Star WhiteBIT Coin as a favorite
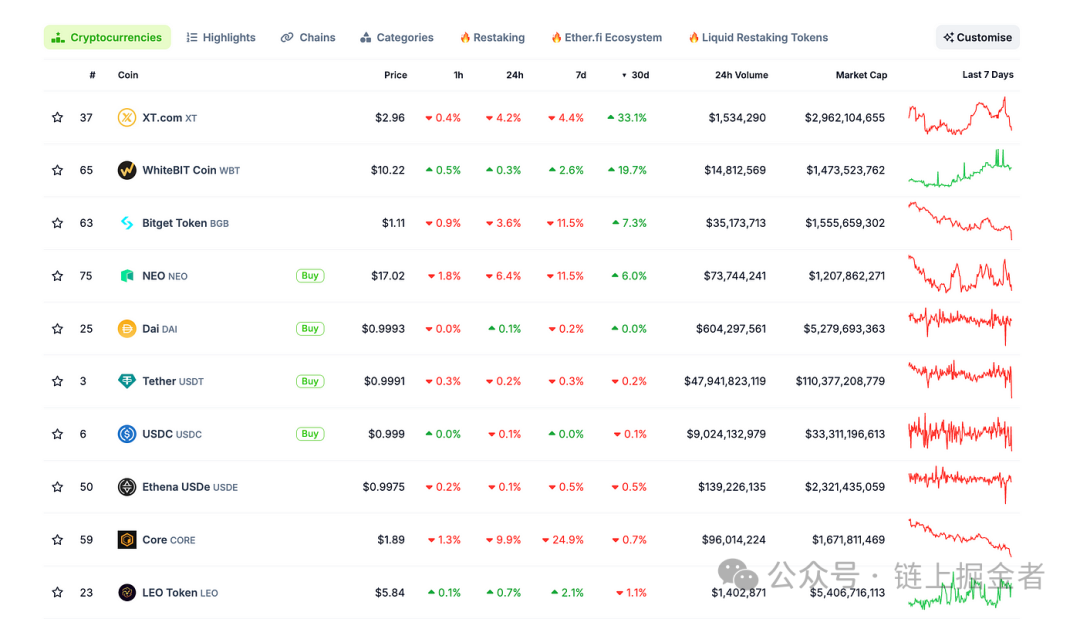Screen dimensions: 1080x619 tap(57, 170)
